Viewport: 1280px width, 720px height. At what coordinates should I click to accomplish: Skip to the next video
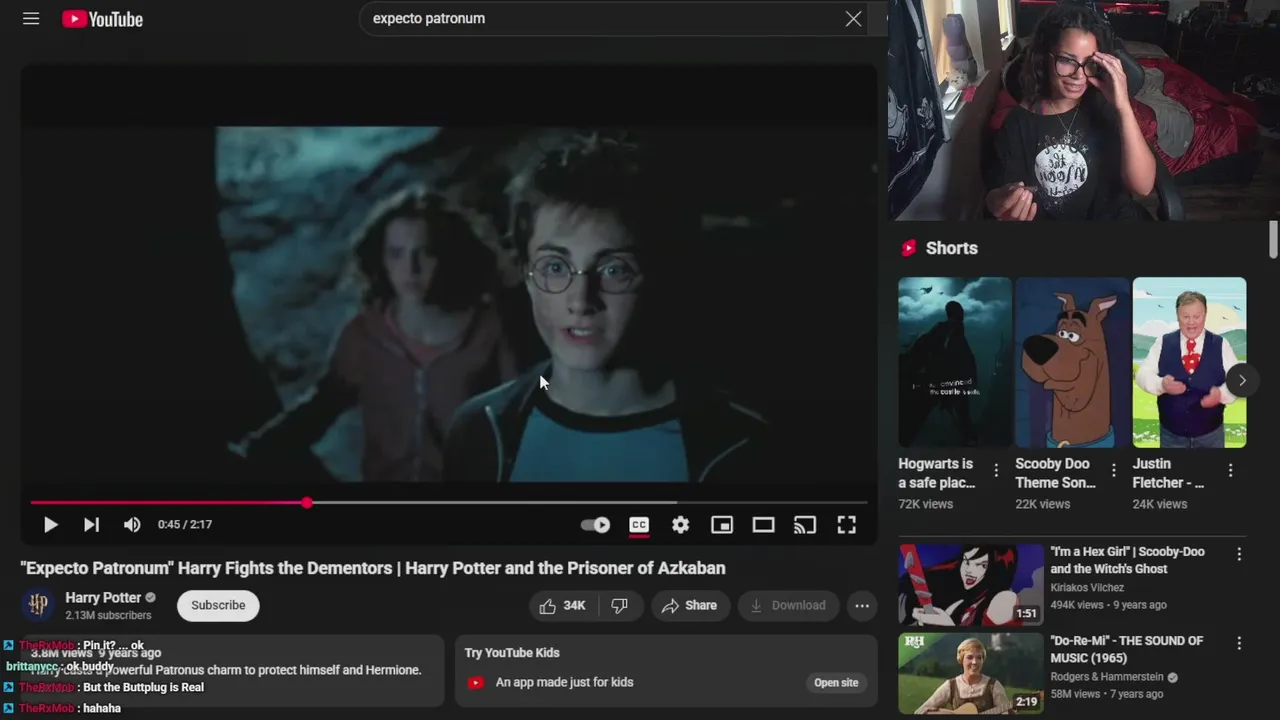91,524
